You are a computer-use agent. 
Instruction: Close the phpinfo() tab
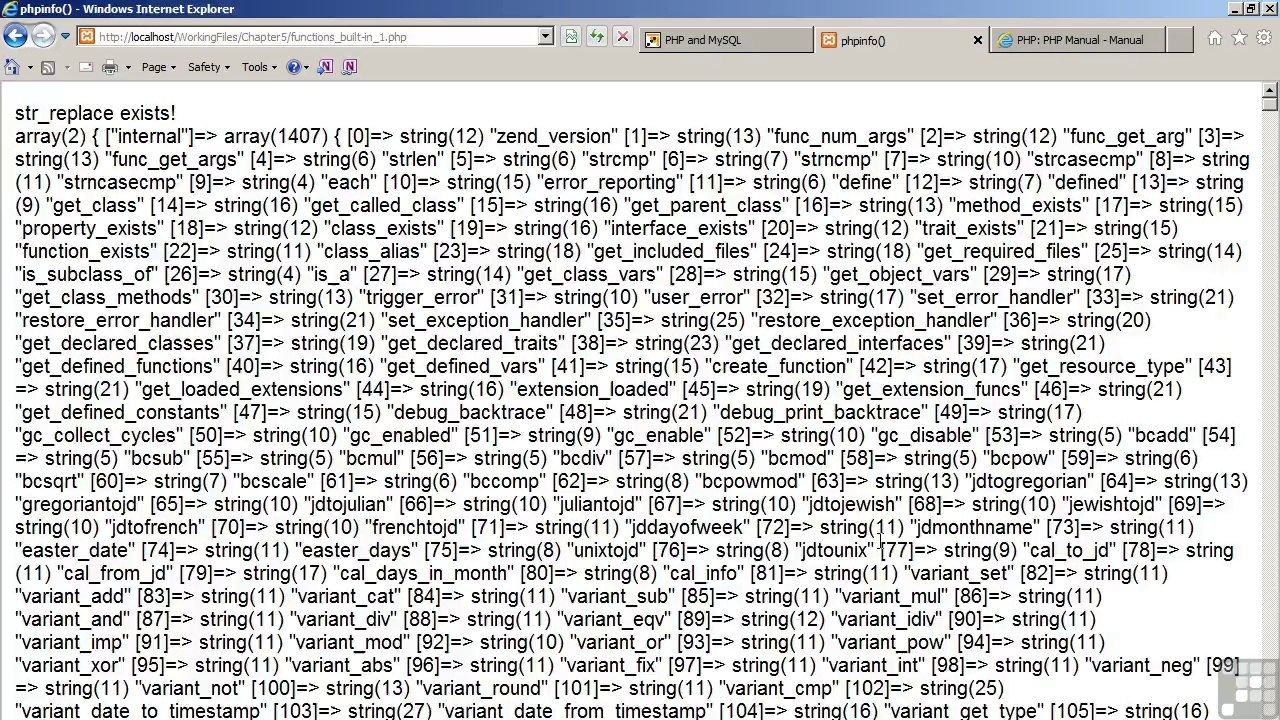978,40
